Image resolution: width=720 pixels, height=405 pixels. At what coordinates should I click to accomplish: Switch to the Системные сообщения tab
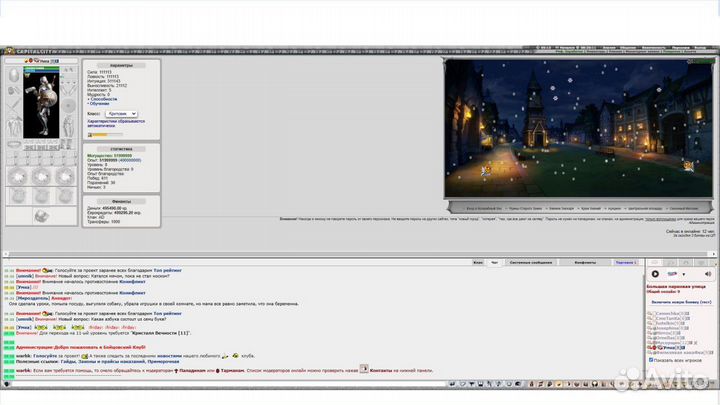[x=531, y=261]
